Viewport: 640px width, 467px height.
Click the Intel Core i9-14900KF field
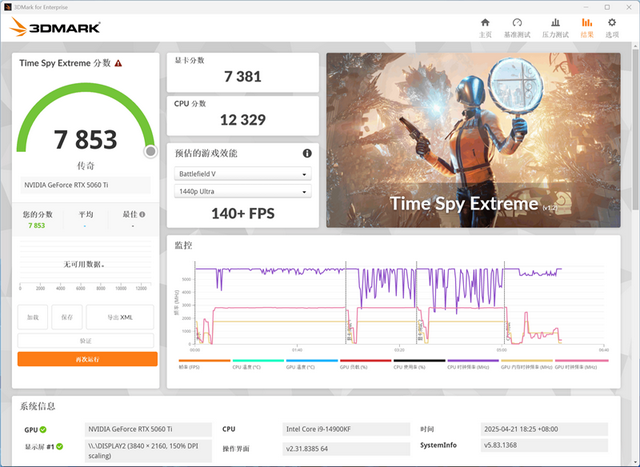(346, 429)
